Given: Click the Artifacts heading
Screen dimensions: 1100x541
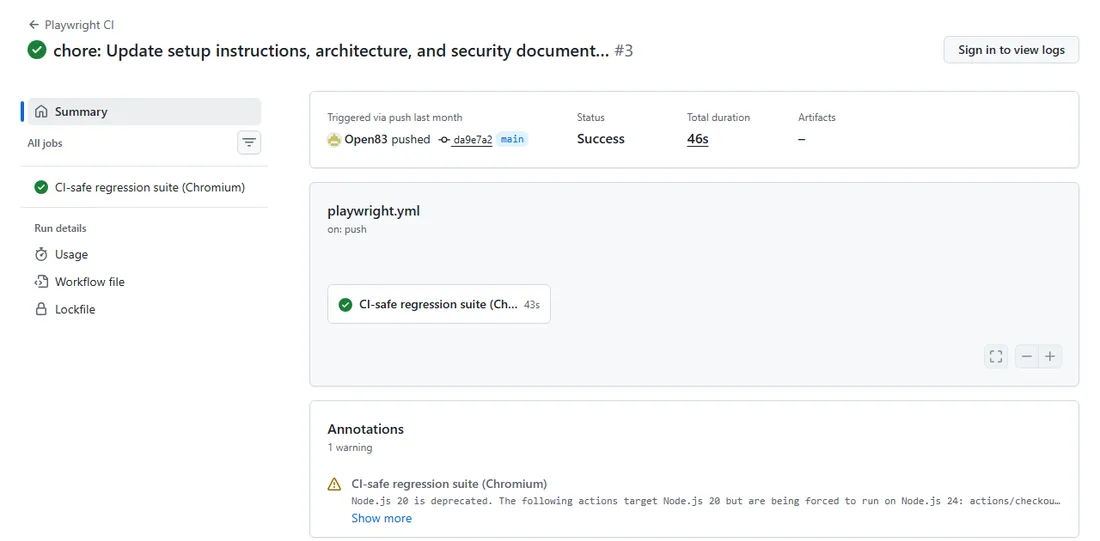Looking at the screenshot, I should 817,117.
